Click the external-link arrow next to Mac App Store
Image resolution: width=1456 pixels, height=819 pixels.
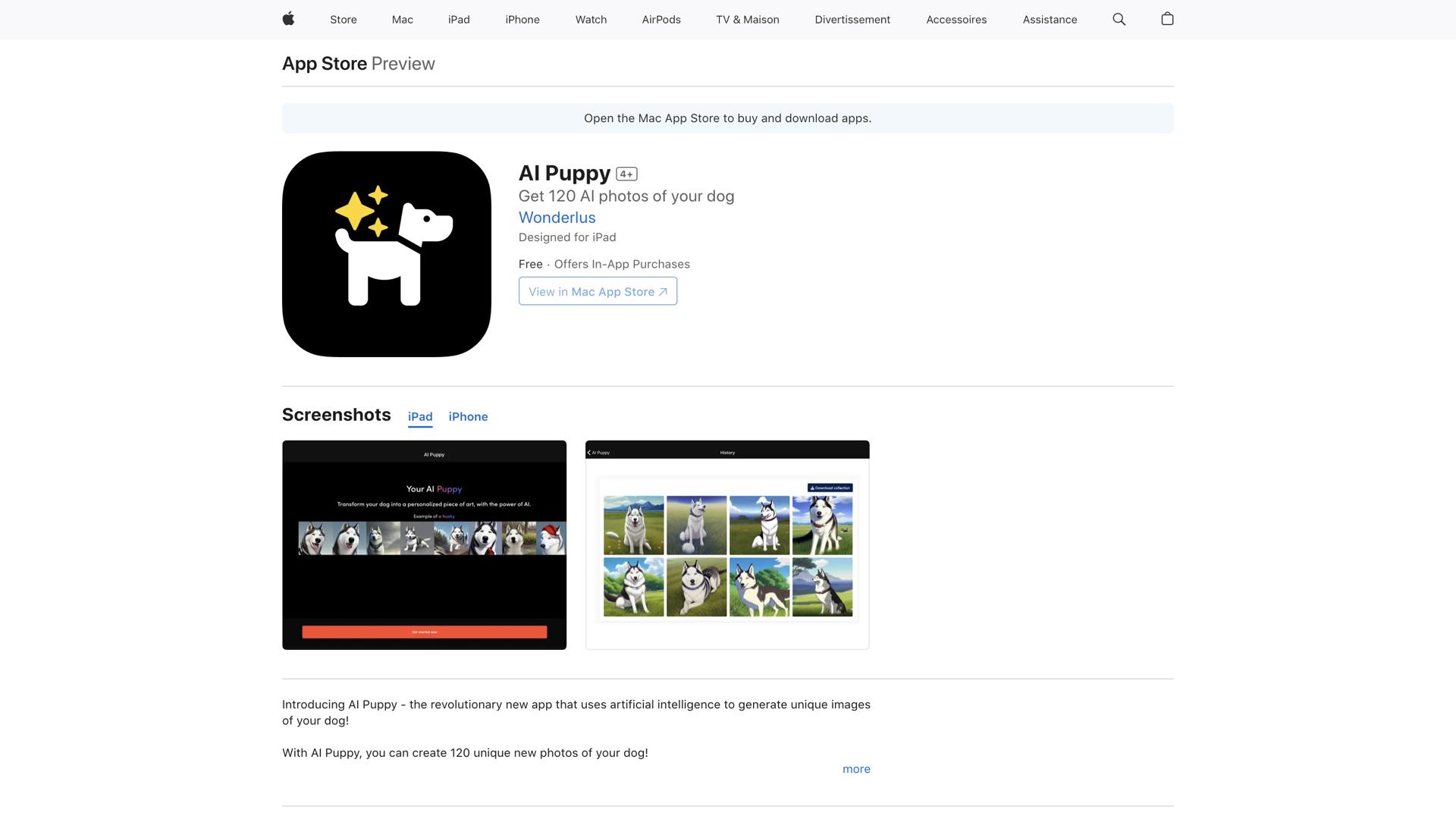663,290
